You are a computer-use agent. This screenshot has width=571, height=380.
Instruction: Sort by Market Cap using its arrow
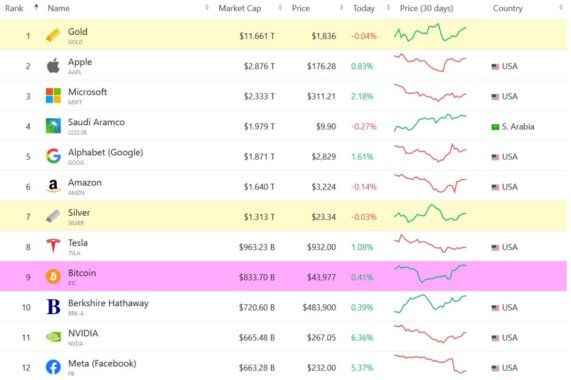click(x=280, y=7)
